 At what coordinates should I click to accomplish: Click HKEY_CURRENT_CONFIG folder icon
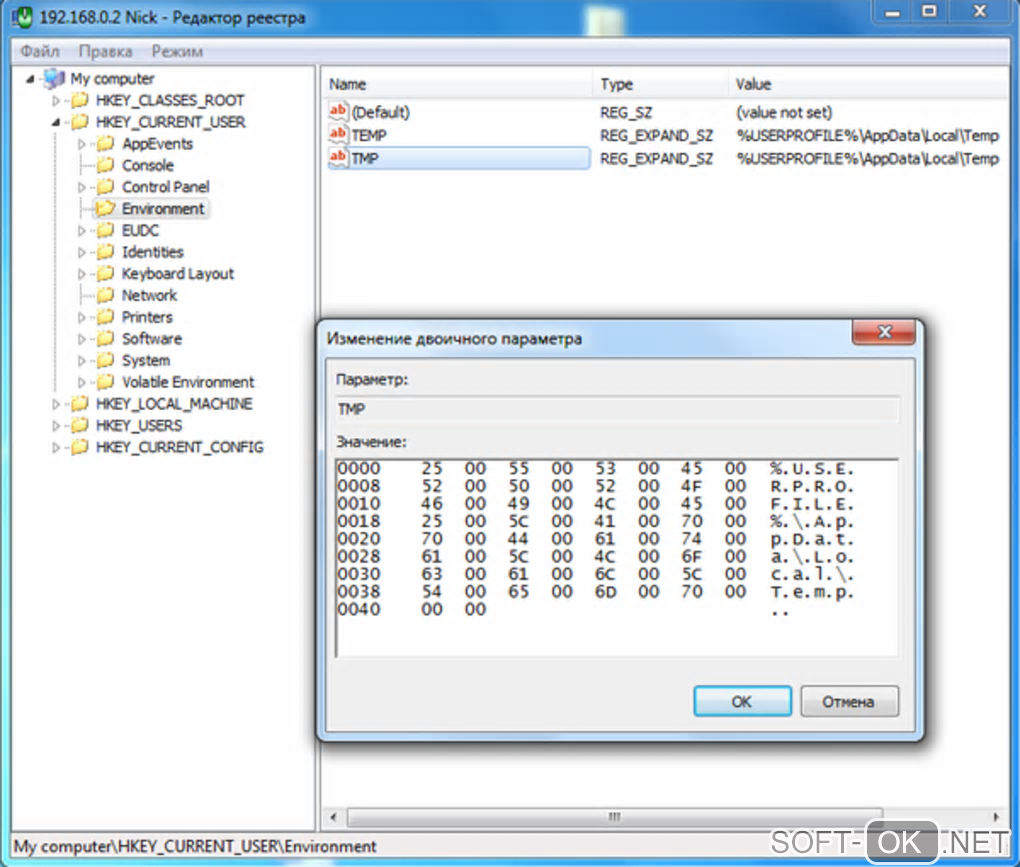[x=79, y=447]
